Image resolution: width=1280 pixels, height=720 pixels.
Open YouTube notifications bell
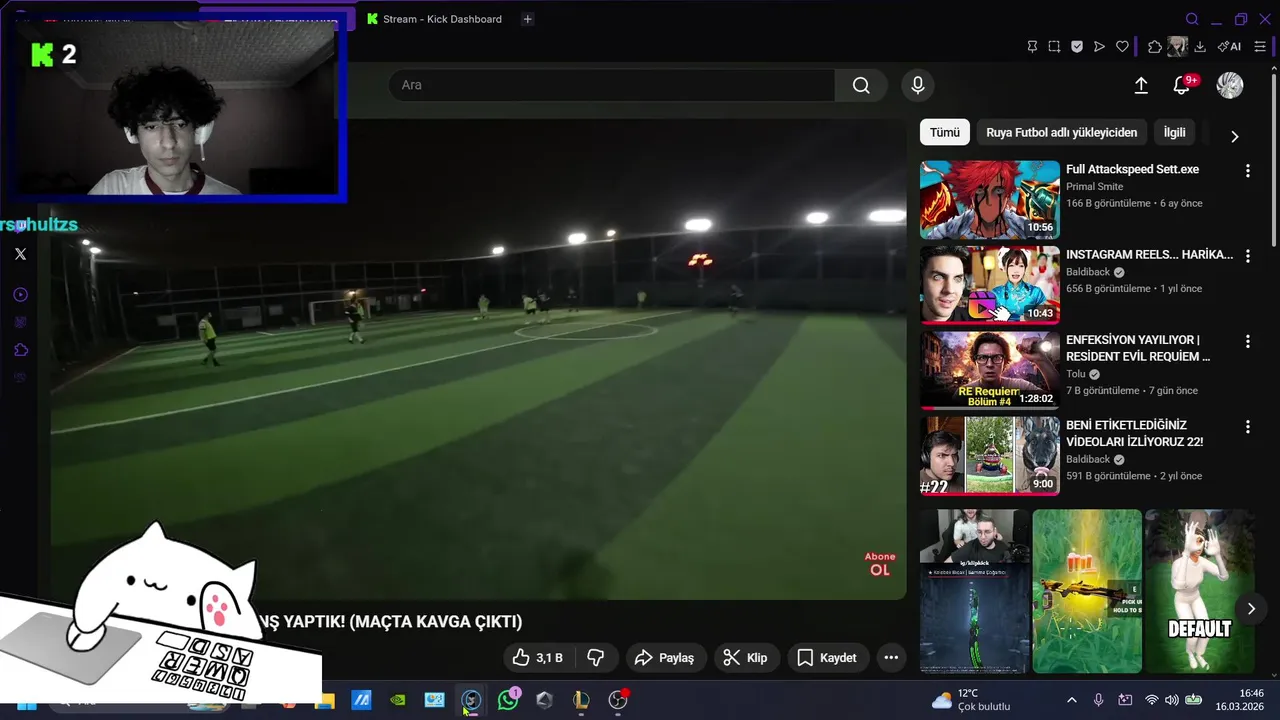1182,86
